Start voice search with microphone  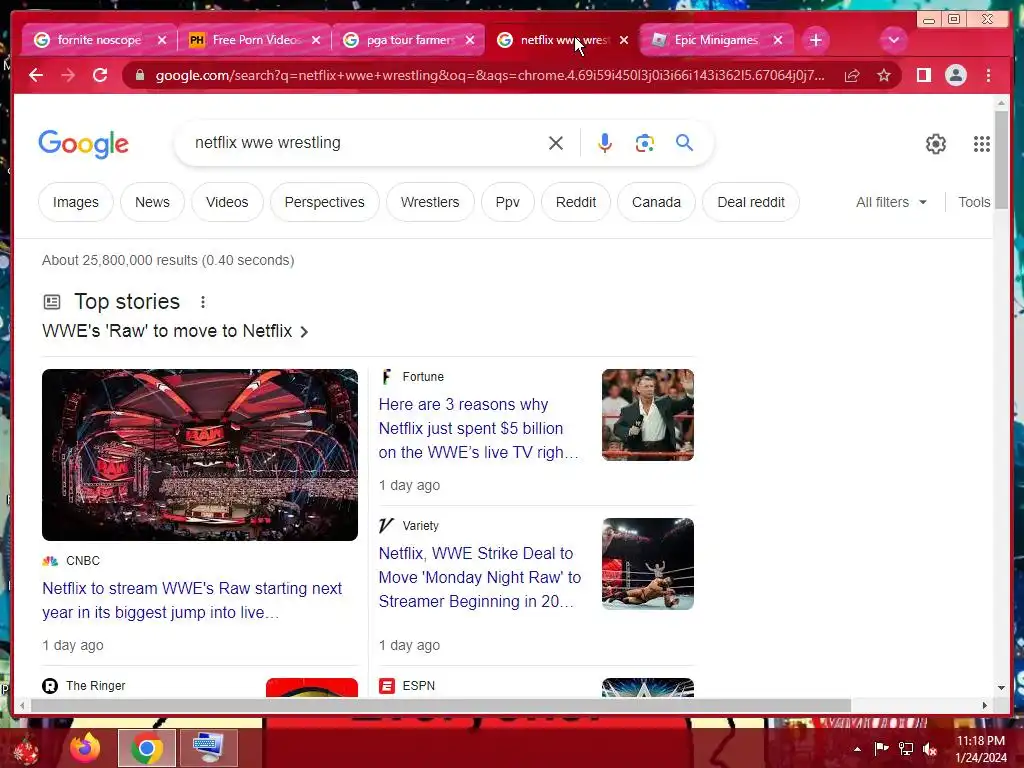[605, 143]
